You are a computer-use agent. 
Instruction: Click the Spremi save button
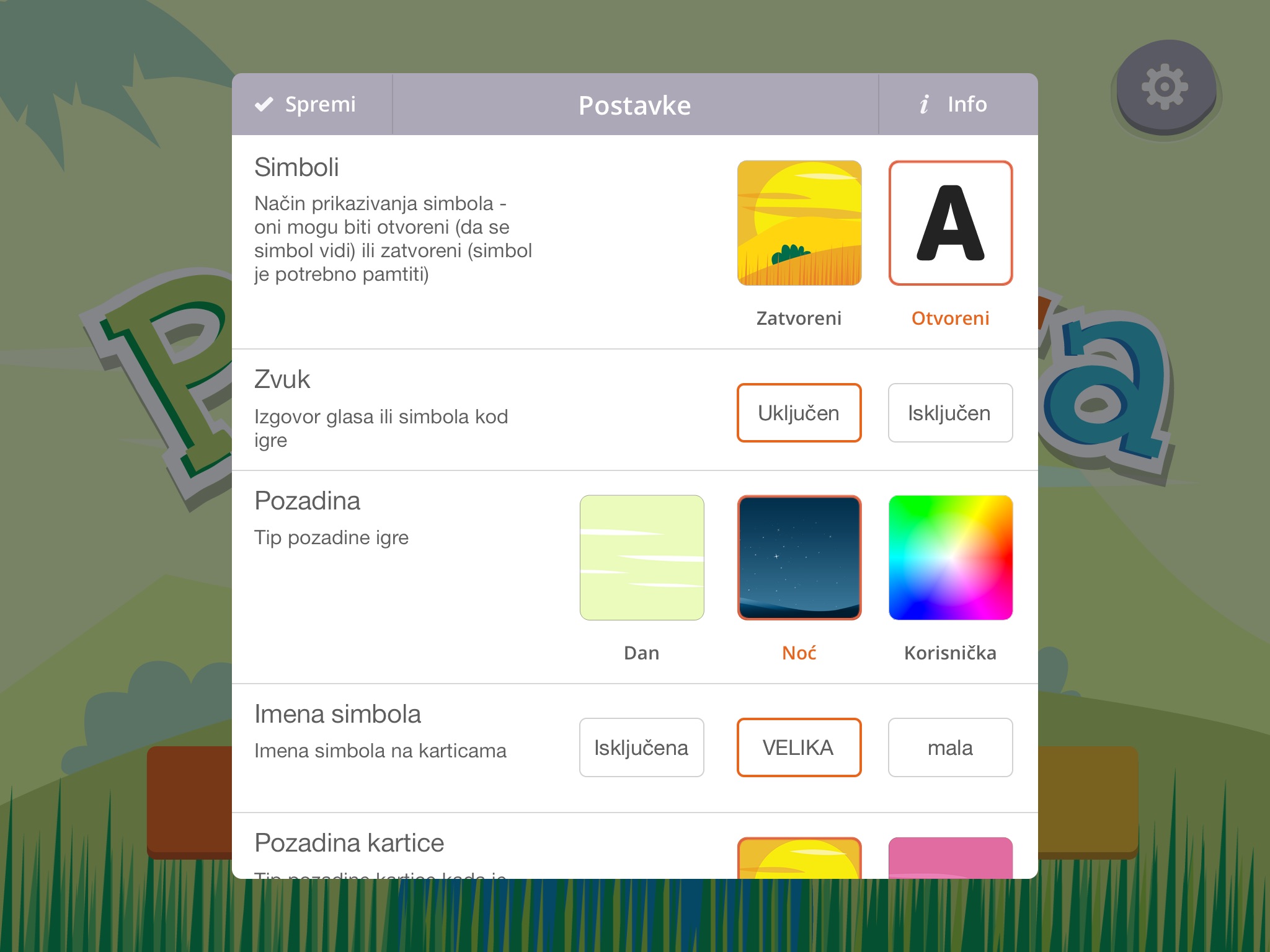(307, 103)
